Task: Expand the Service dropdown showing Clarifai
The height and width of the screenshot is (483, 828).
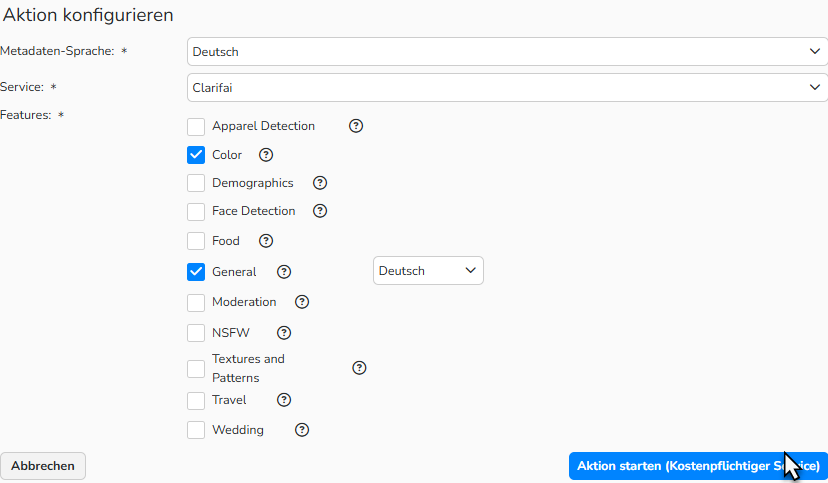Action: click(507, 88)
